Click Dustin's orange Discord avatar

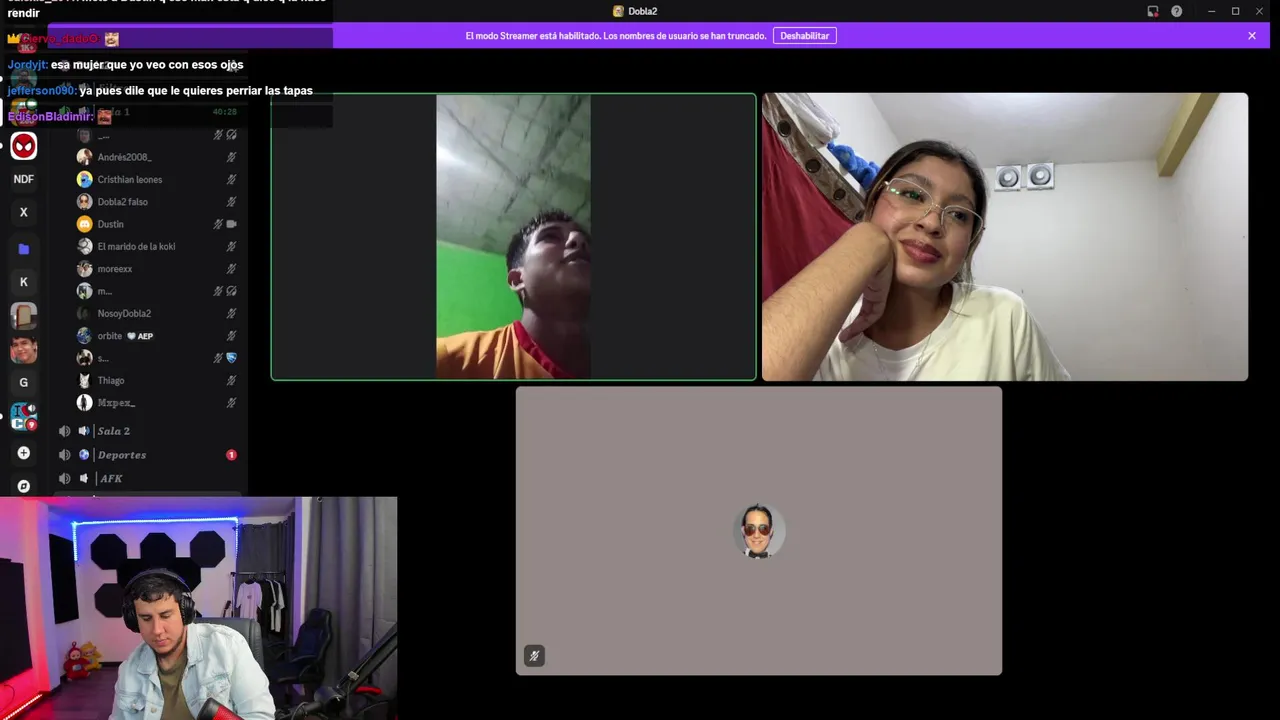[85, 224]
